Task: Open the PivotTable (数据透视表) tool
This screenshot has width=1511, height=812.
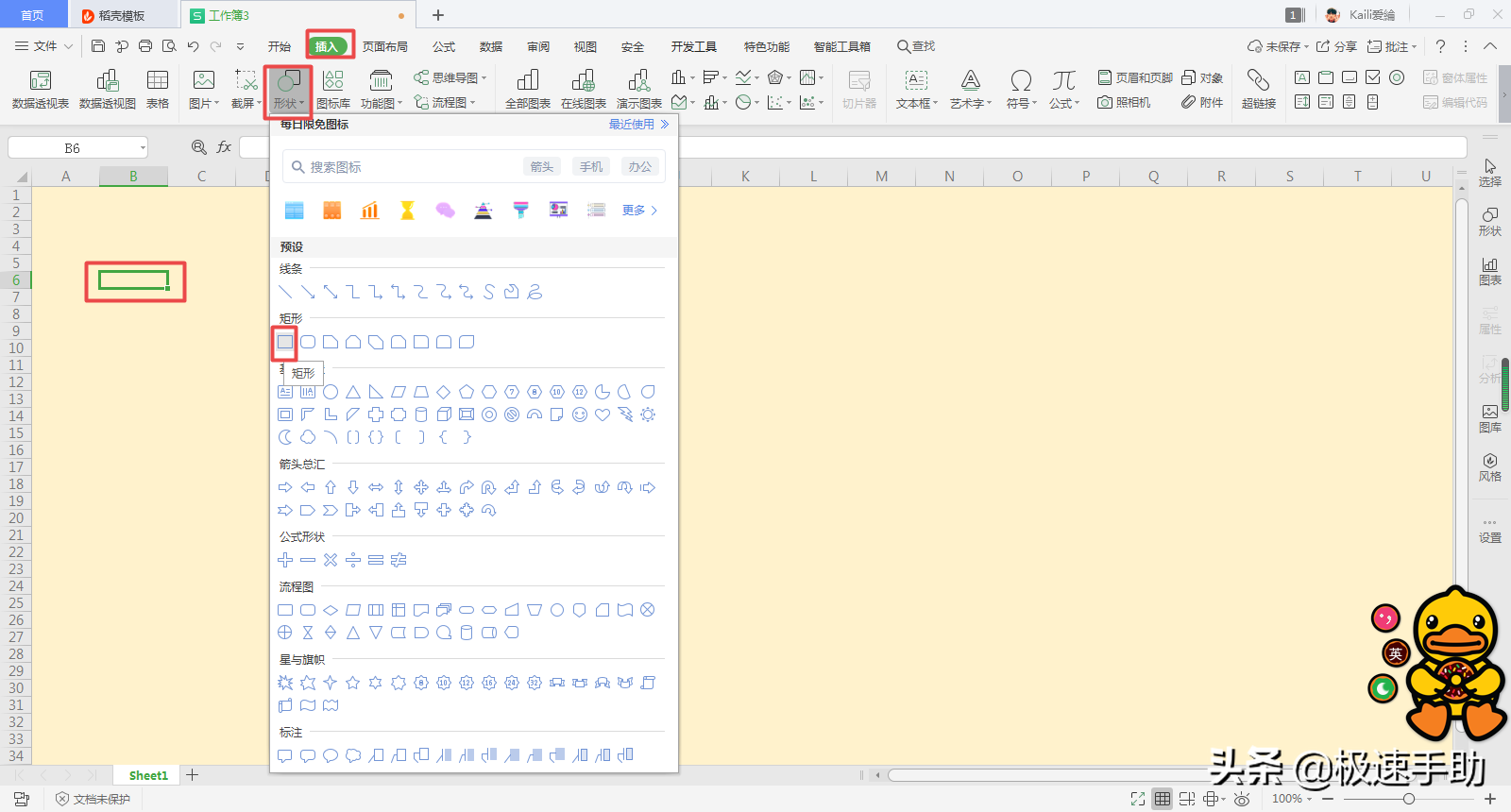Action: pos(40,90)
